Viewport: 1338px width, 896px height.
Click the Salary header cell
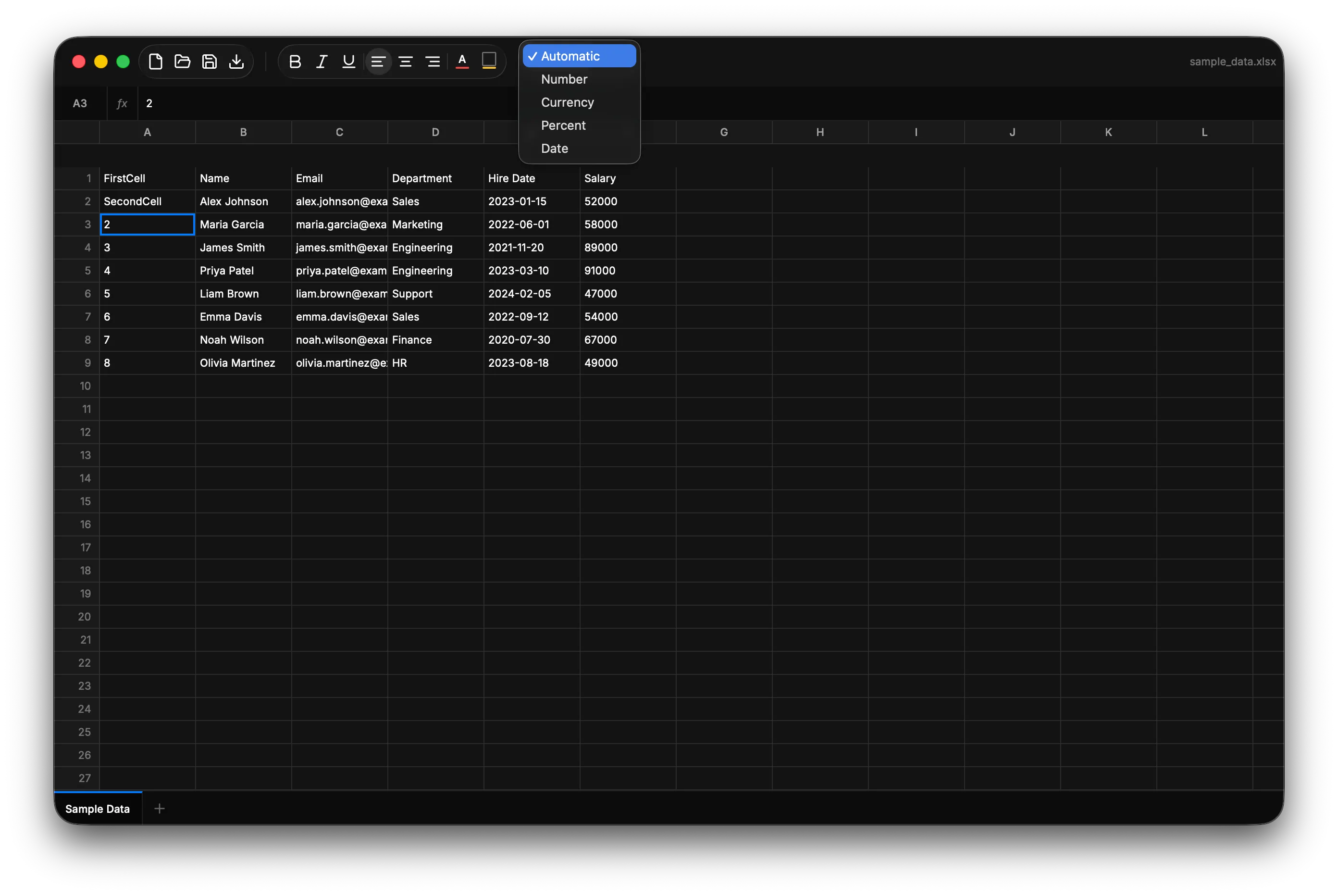(628, 178)
